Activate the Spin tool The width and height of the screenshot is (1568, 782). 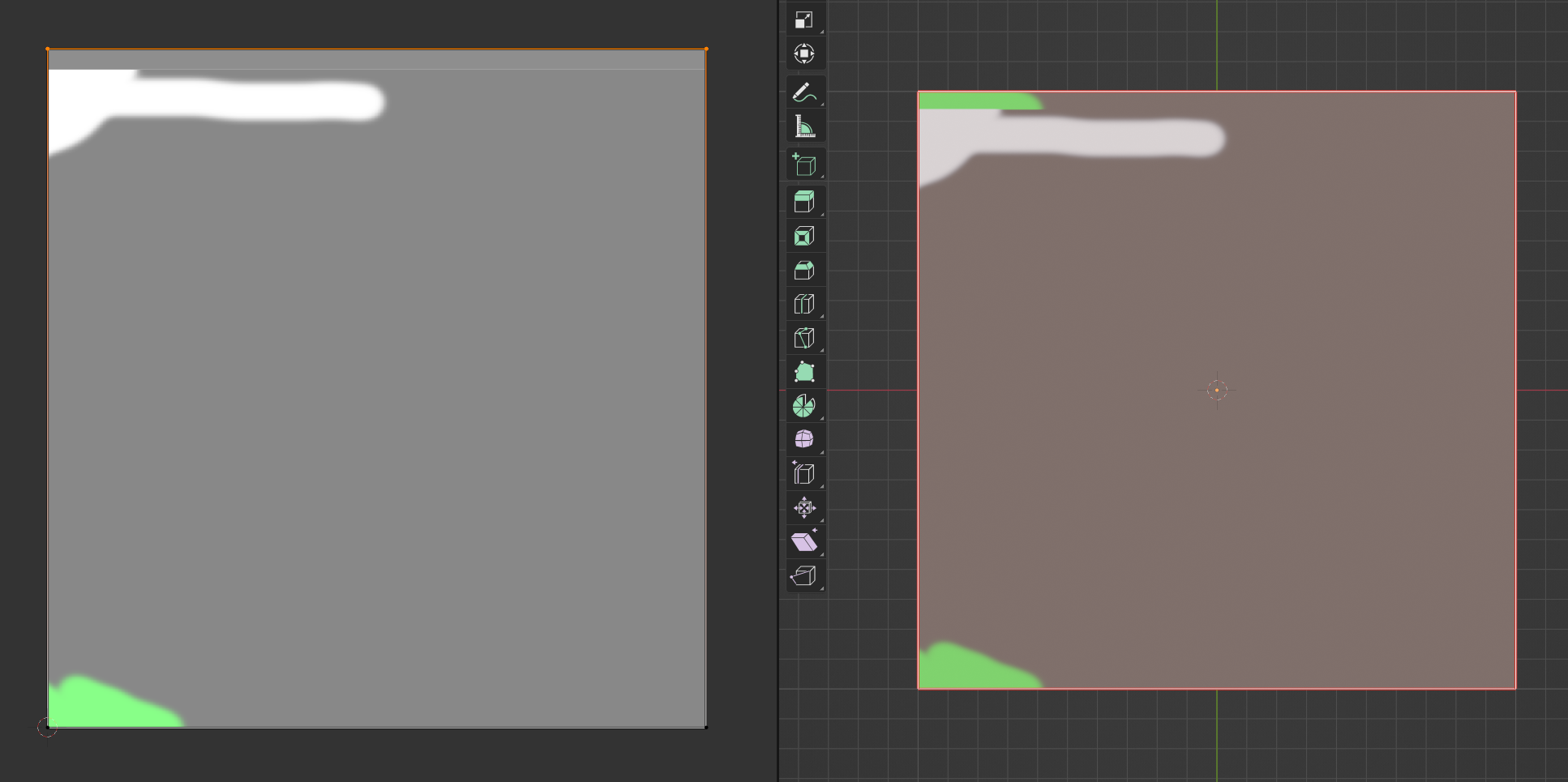click(x=803, y=406)
